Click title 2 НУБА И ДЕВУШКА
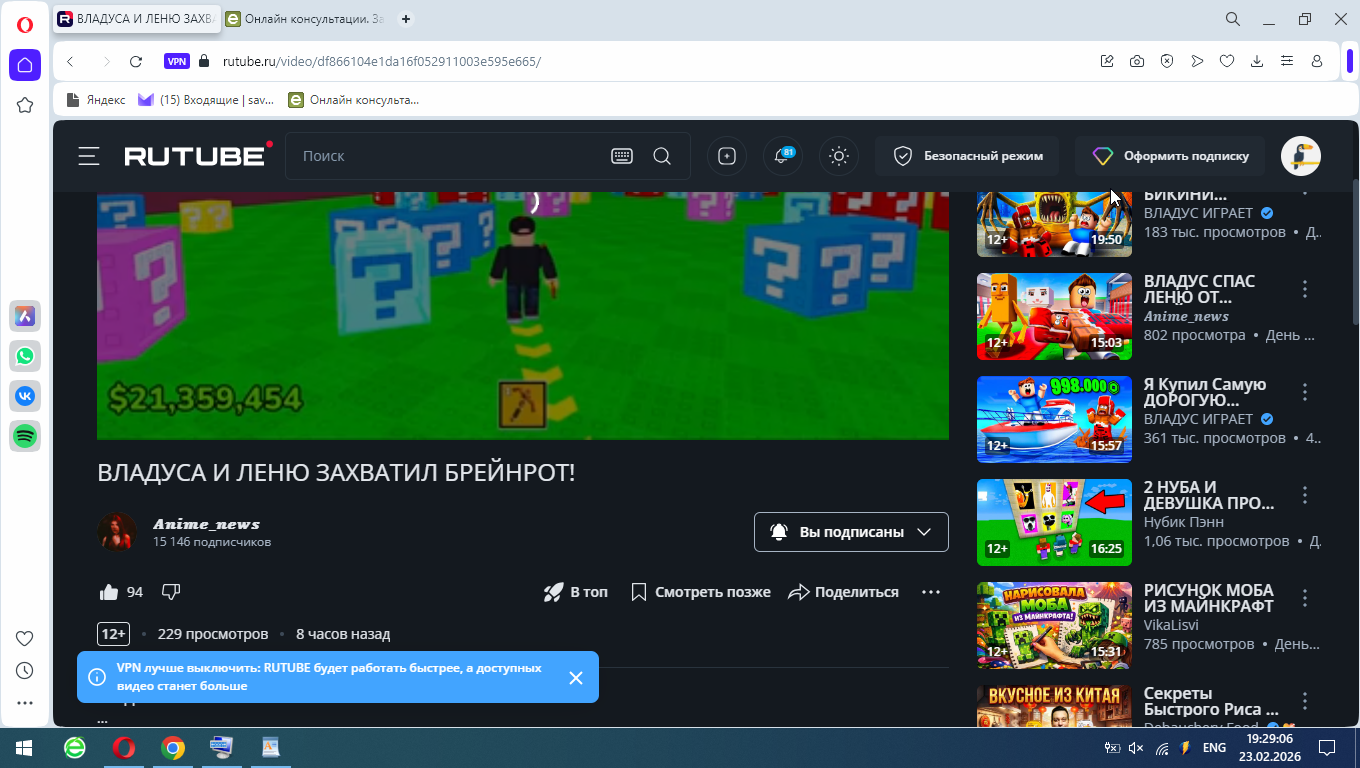 point(1209,495)
